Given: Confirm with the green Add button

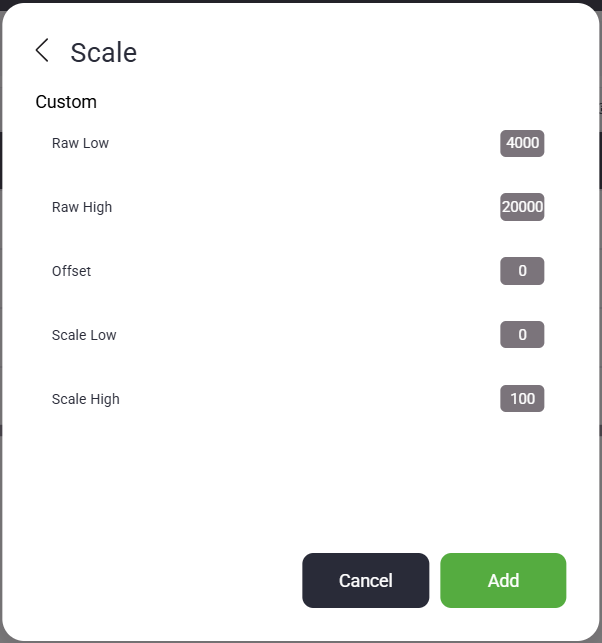Looking at the screenshot, I should coord(503,581).
